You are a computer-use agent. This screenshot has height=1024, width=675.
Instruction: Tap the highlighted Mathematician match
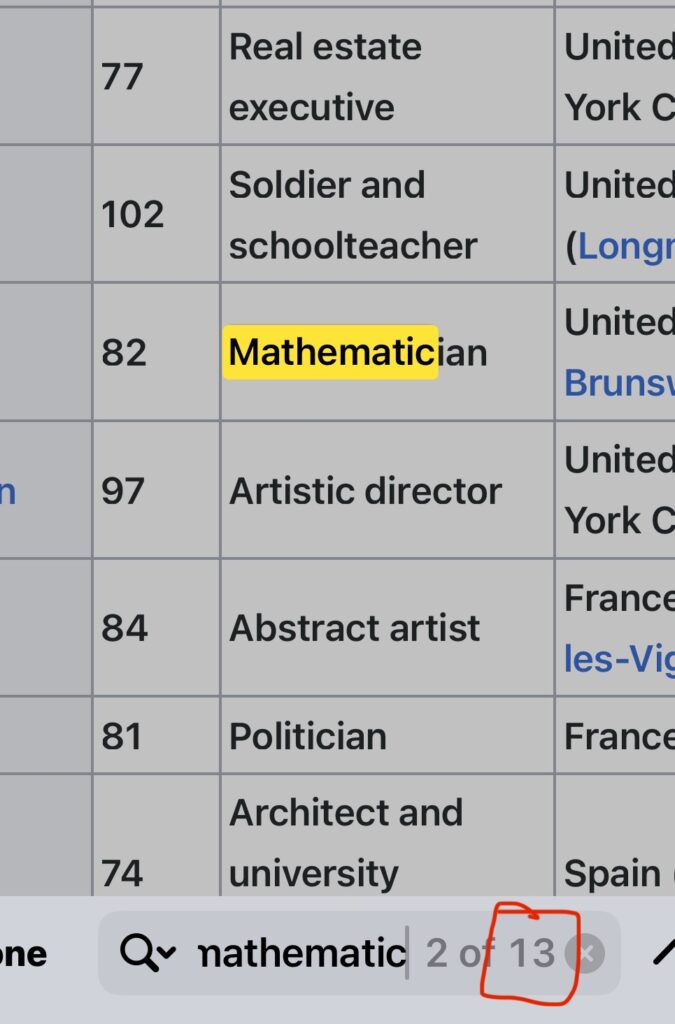pyautogui.click(x=330, y=352)
